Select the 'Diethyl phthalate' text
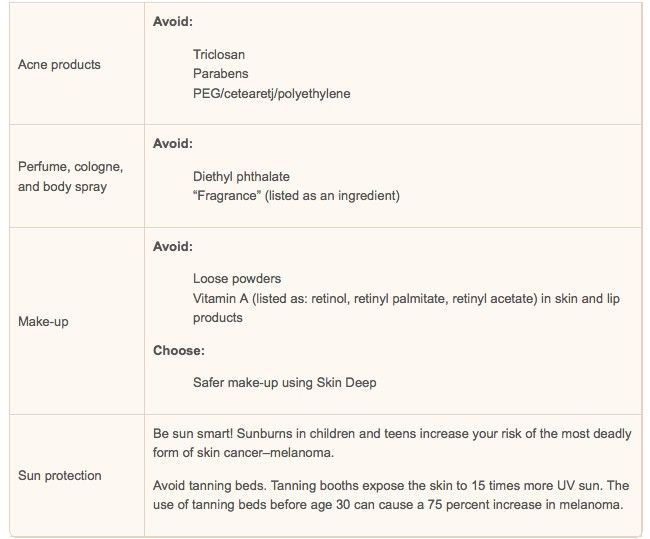The height and width of the screenshot is (539, 650). (x=241, y=177)
